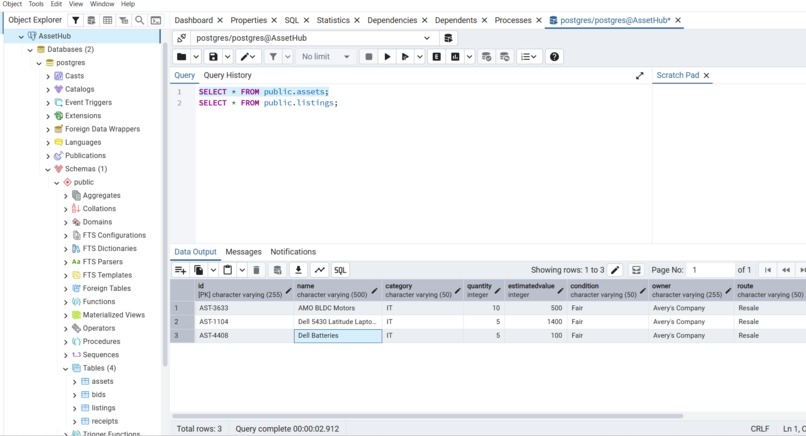Click the SQL button in Data Output toolbar
The image size is (806, 436).
click(x=340, y=270)
